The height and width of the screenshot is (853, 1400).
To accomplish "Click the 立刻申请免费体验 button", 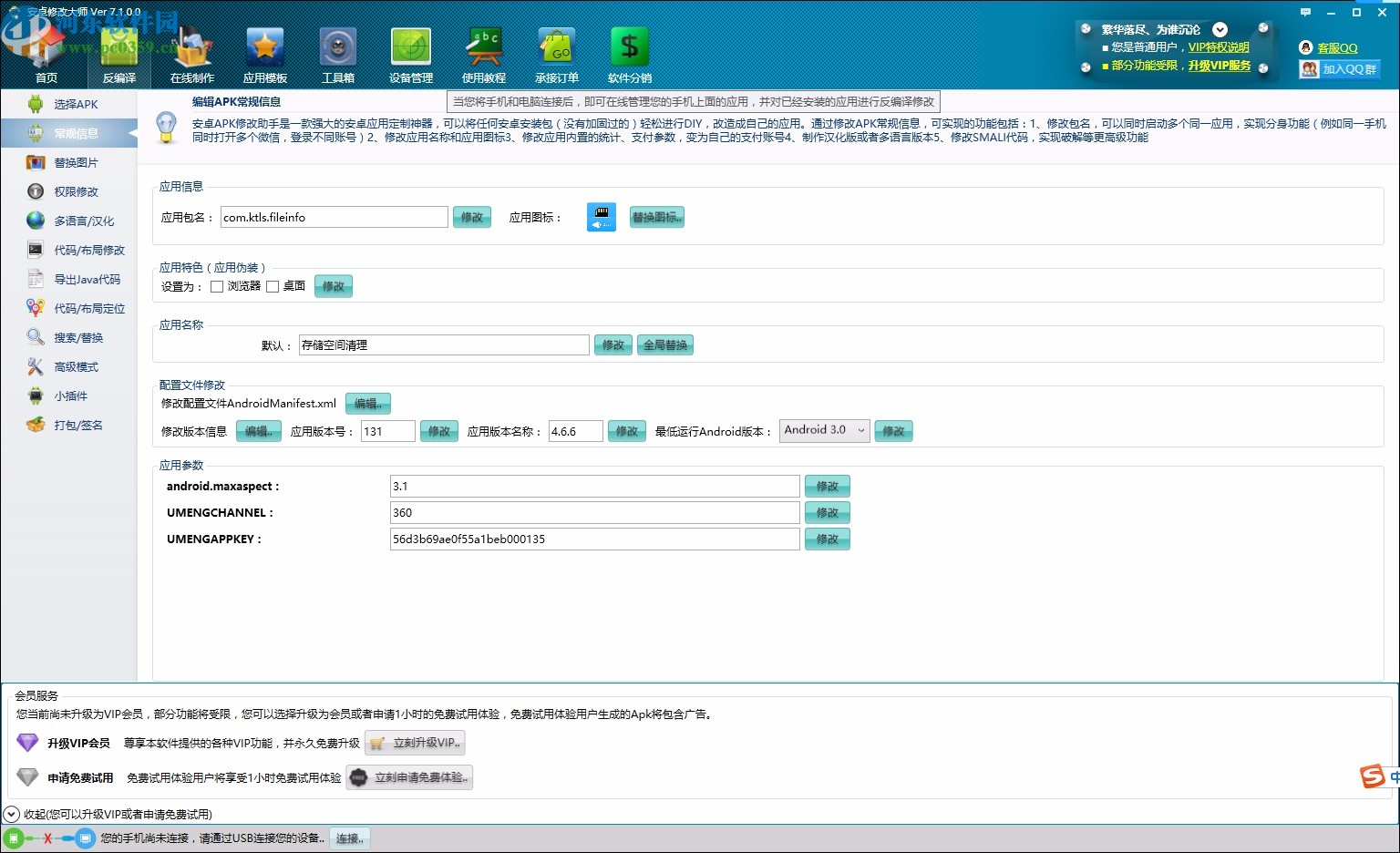I will tap(409, 777).
